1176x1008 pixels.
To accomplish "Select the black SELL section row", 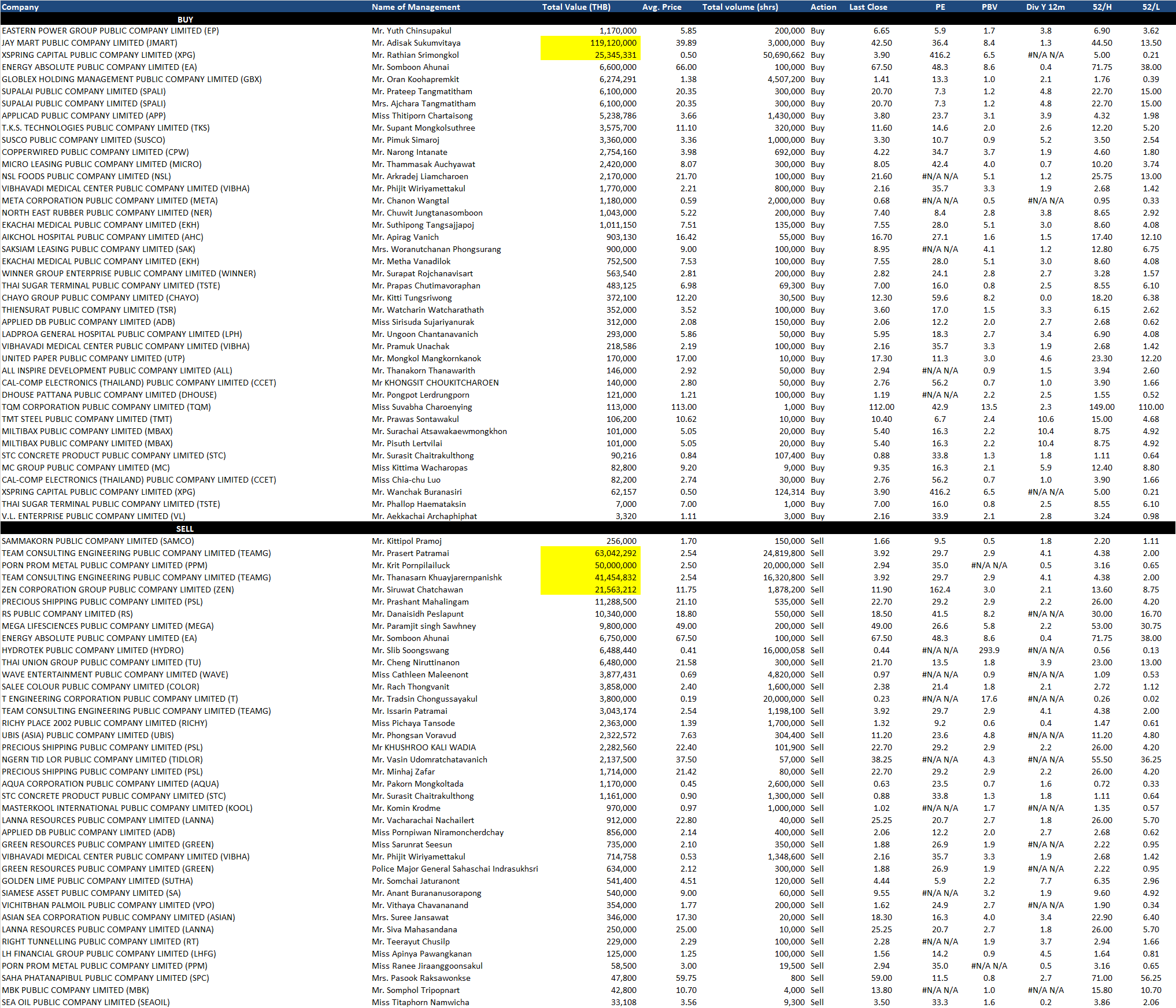I will 185,529.
